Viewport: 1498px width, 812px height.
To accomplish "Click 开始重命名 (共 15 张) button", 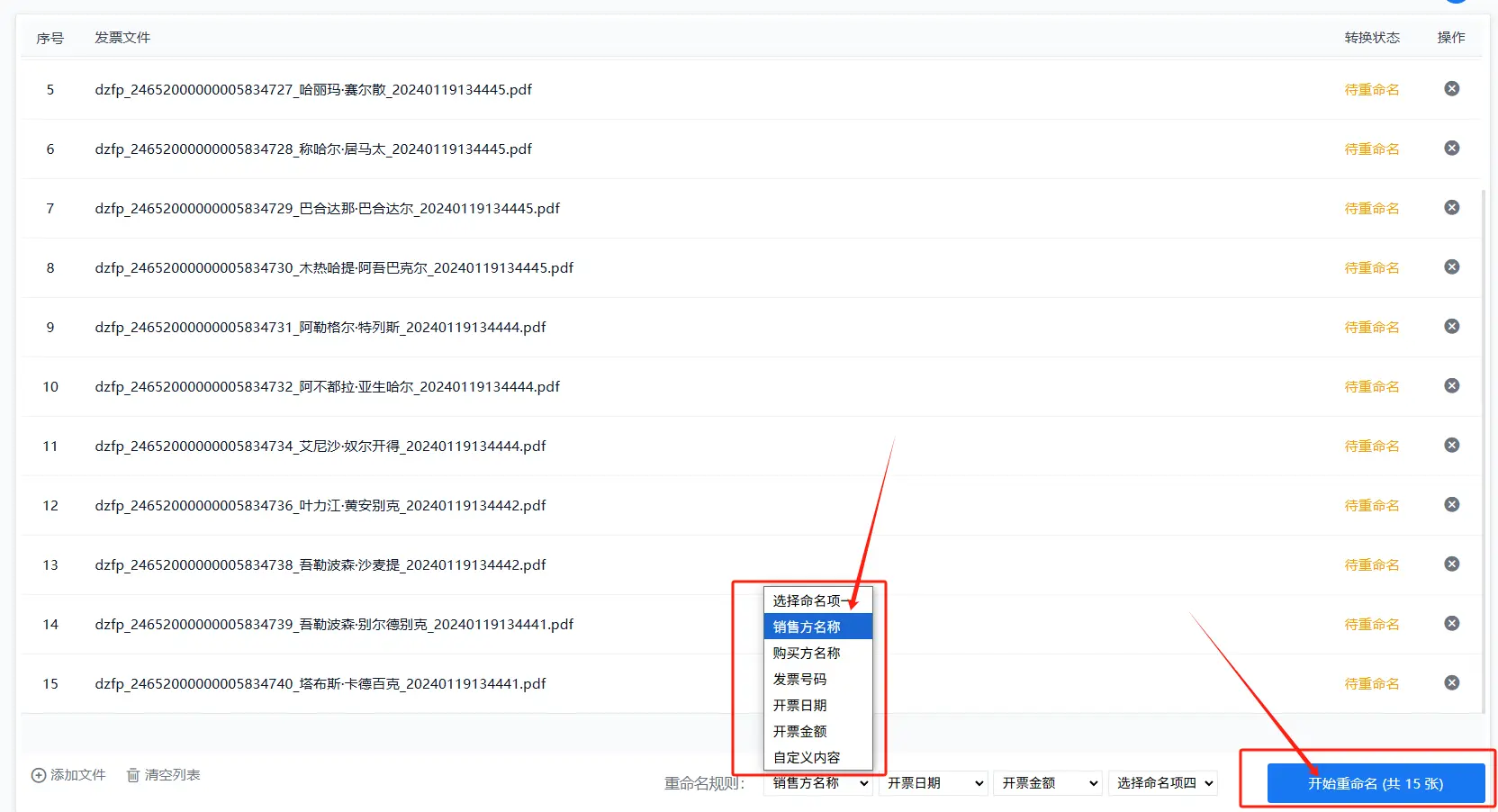I will click(1375, 783).
